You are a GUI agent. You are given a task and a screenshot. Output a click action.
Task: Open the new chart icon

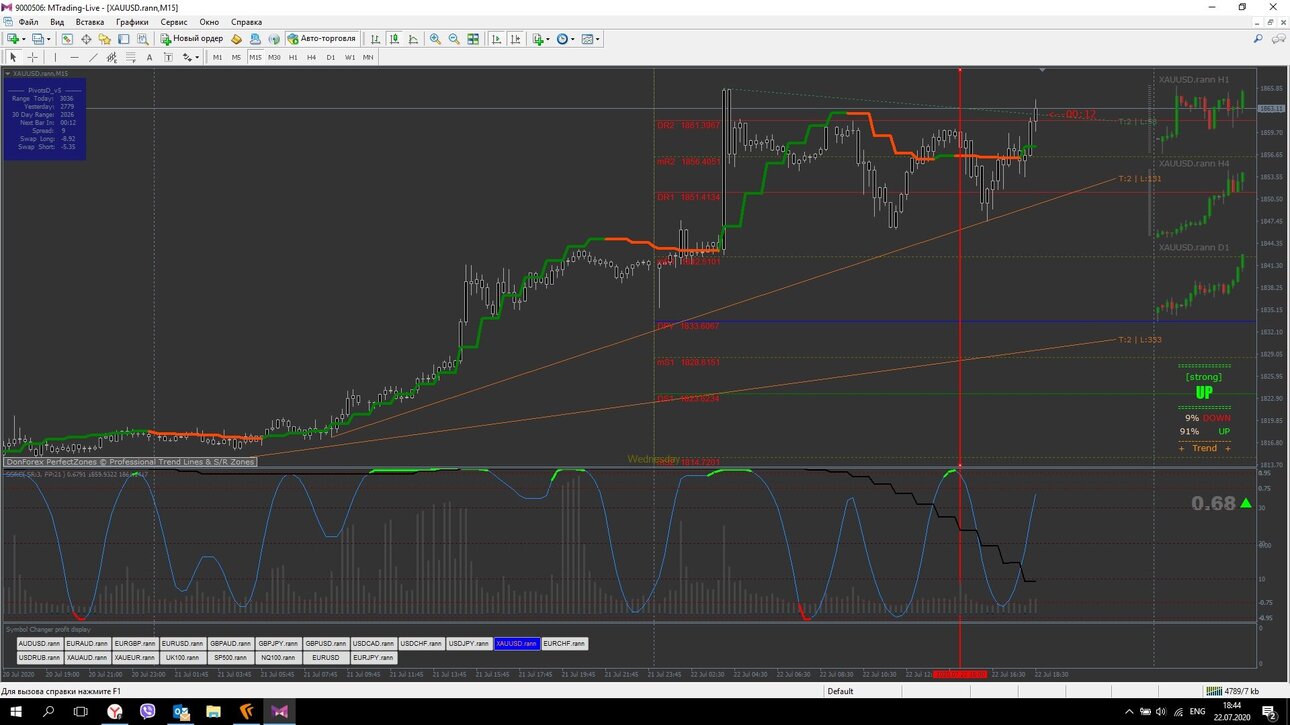tap(13, 39)
